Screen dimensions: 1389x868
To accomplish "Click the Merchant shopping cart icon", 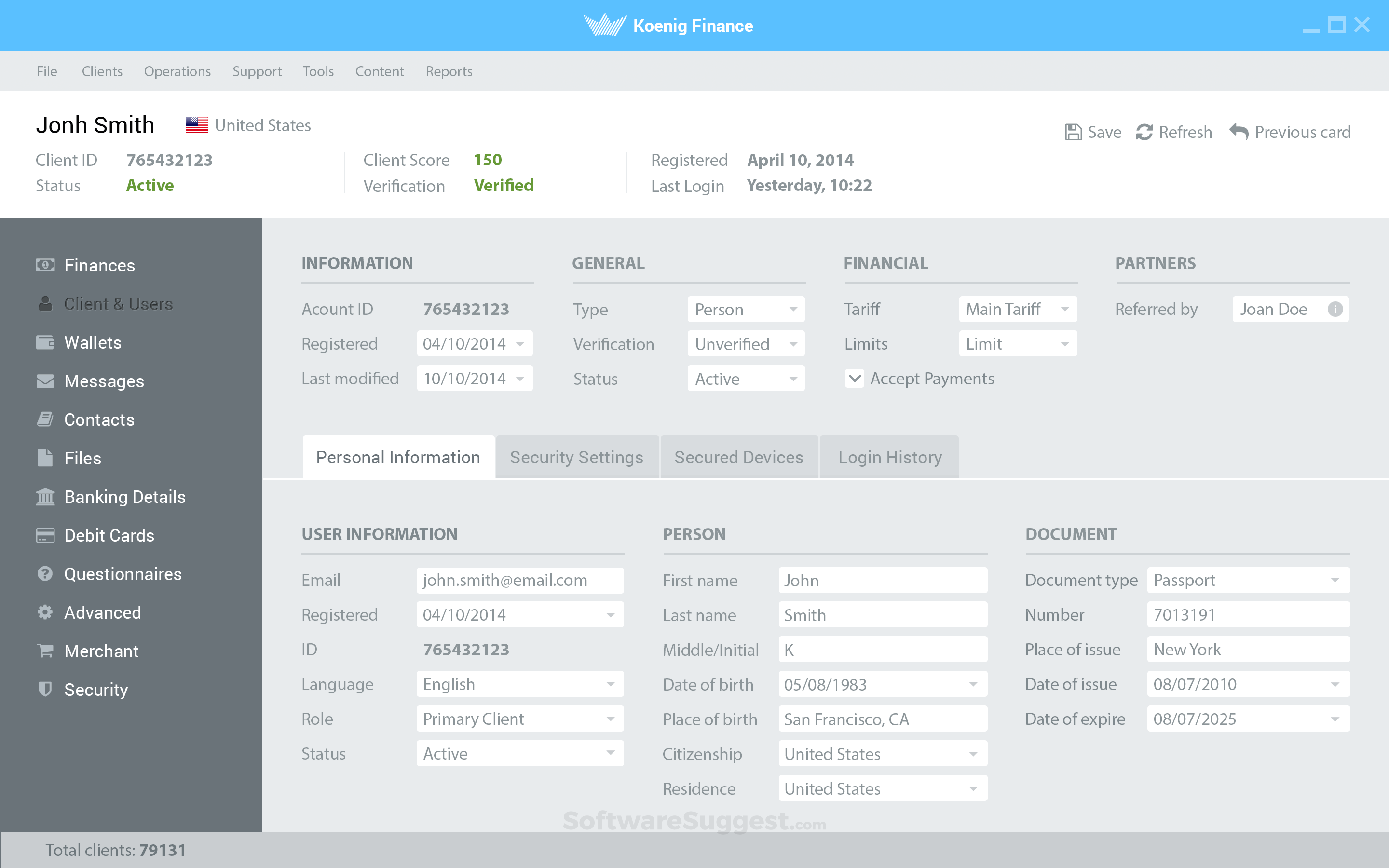I will click(x=45, y=651).
